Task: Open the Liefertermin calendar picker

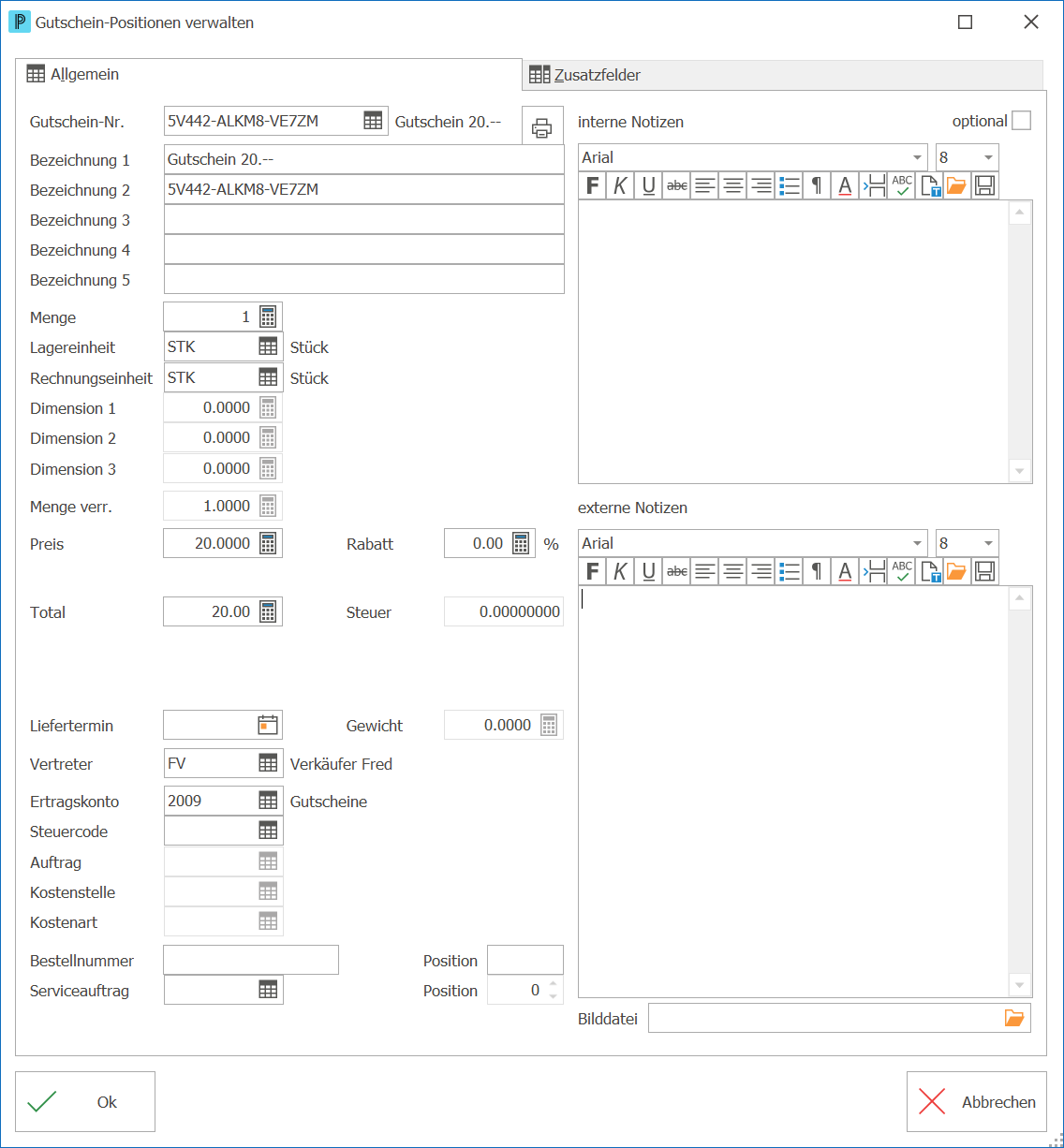Action: (x=268, y=725)
